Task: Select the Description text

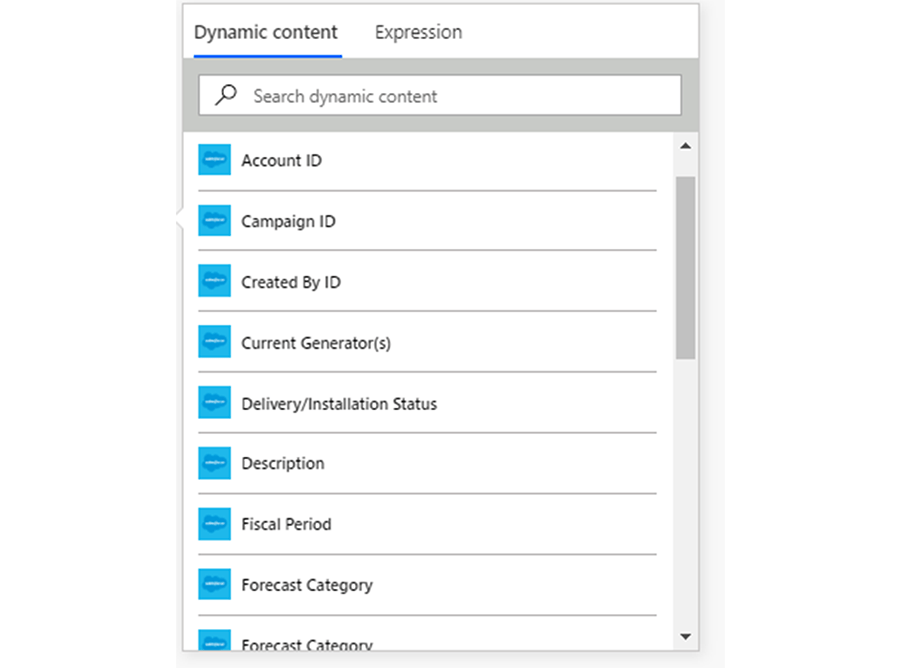Action: click(282, 464)
